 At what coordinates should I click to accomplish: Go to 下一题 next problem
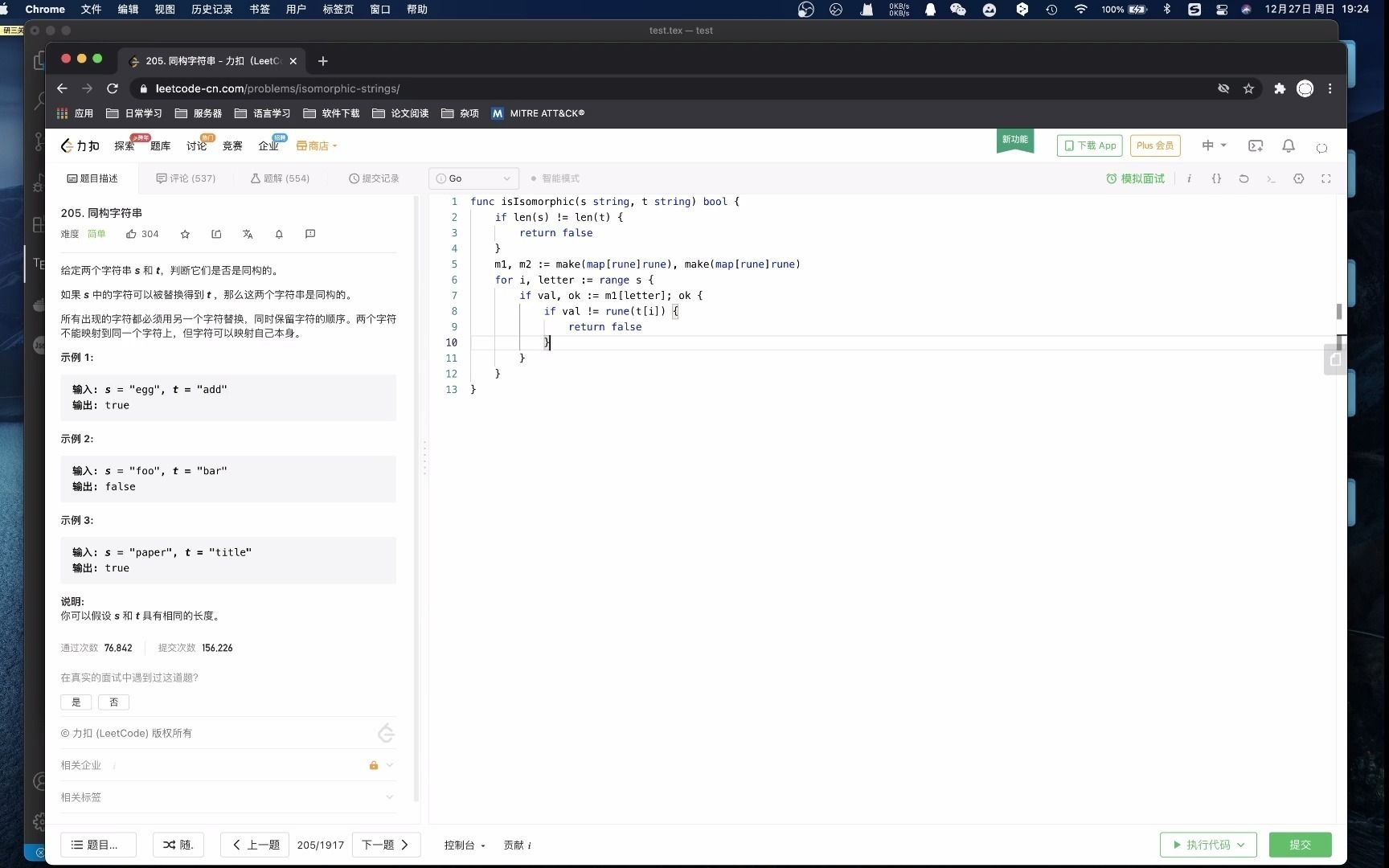386,845
